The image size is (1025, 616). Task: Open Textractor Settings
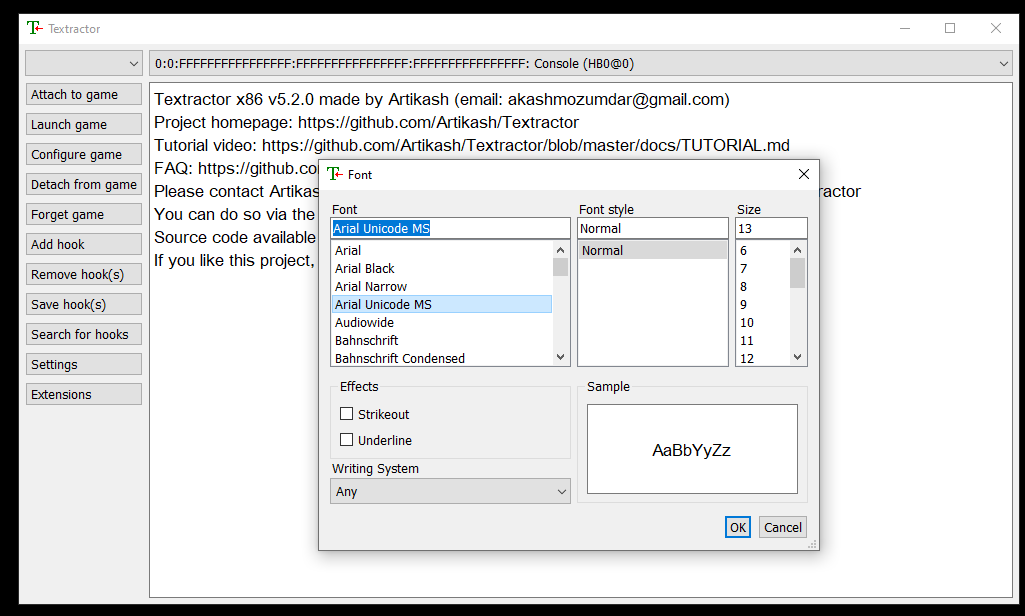tap(83, 363)
